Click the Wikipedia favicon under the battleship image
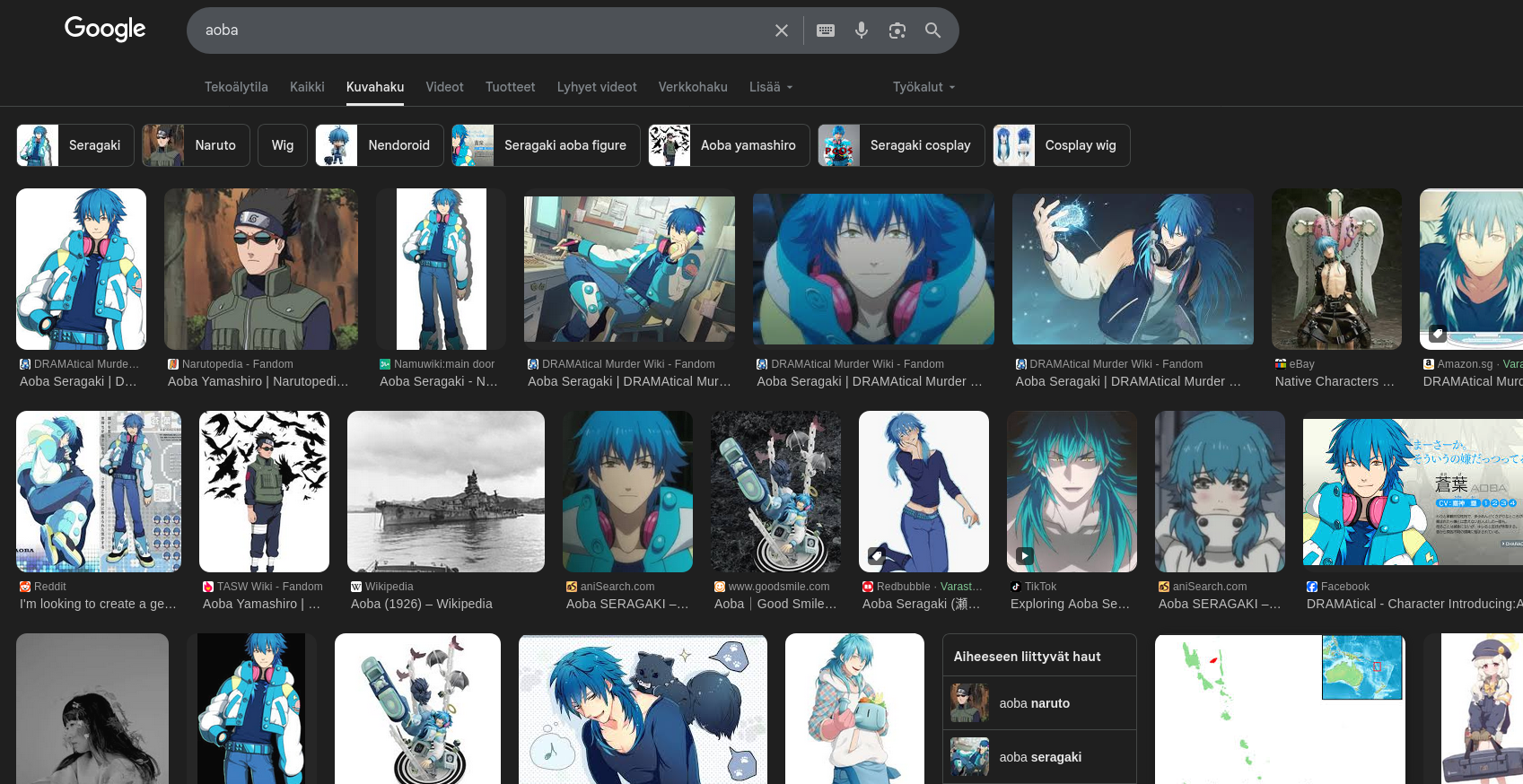This screenshot has width=1523, height=784. [x=356, y=587]
